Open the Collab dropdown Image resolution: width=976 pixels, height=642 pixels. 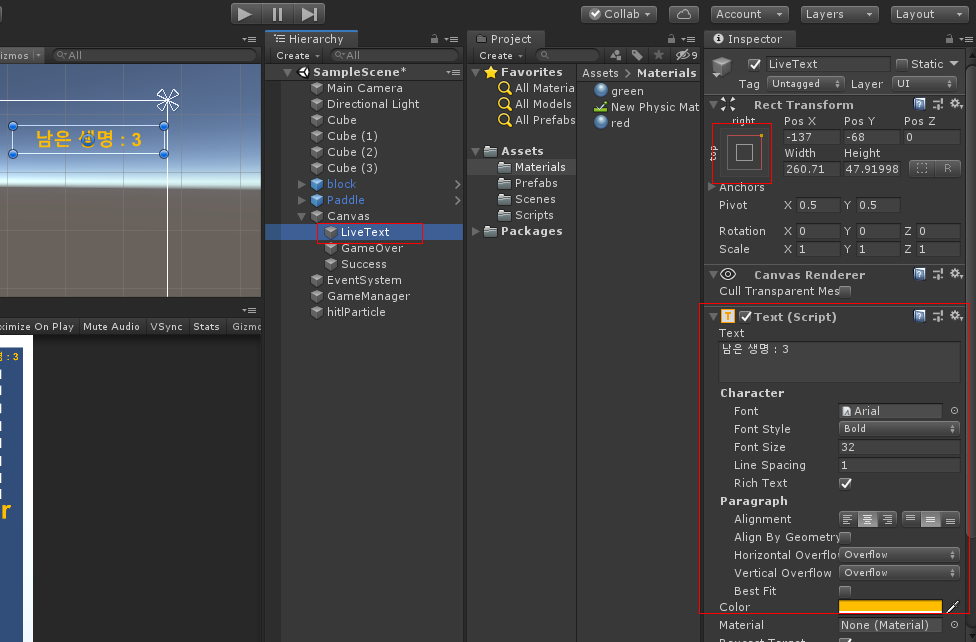[619, 14]
